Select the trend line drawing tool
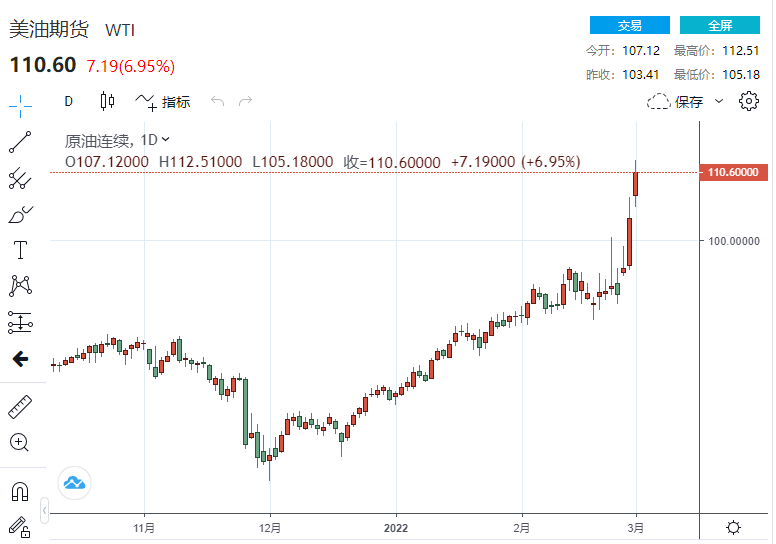Screen dimensions: 776x544 (20, 141)
